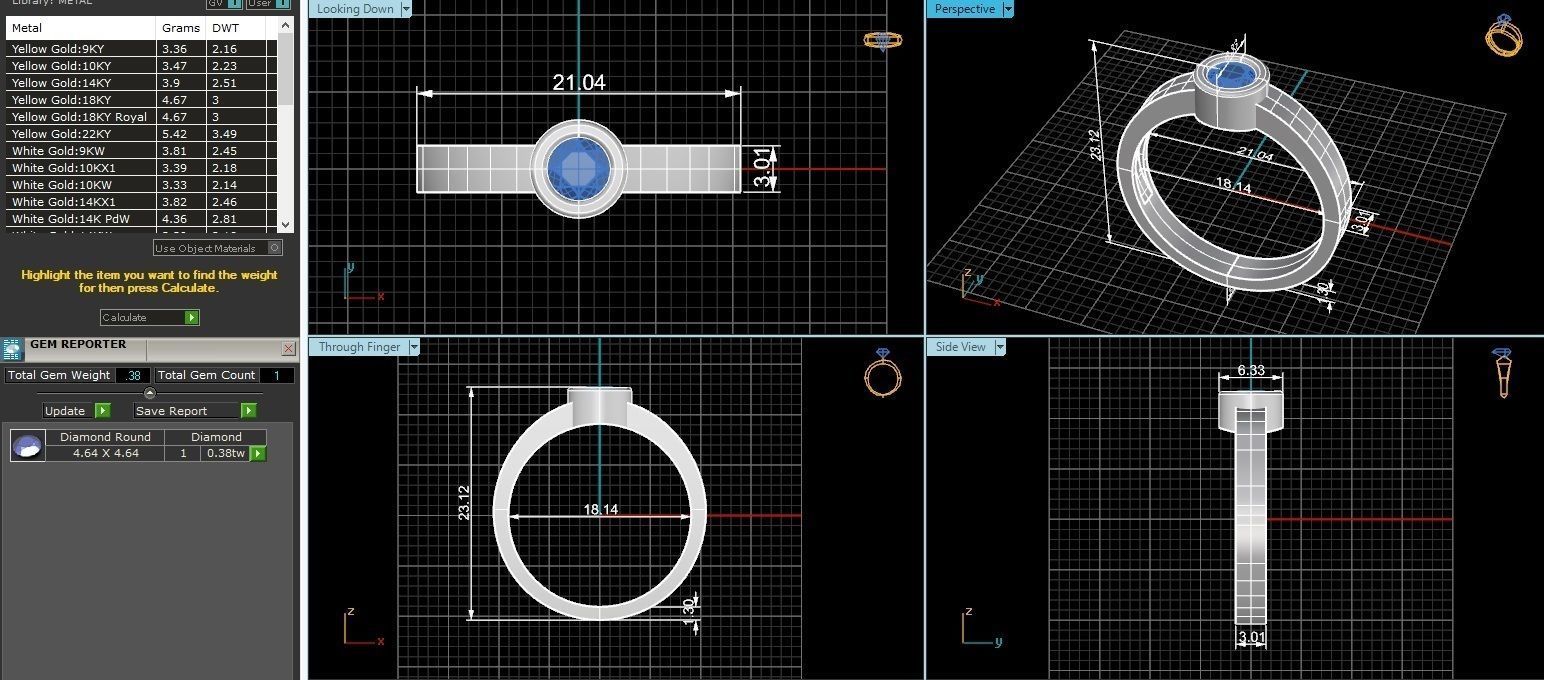The height and width of the screenshot is (680, 1544).
Task: Click the Save Report button label
Action: [171, 411]
